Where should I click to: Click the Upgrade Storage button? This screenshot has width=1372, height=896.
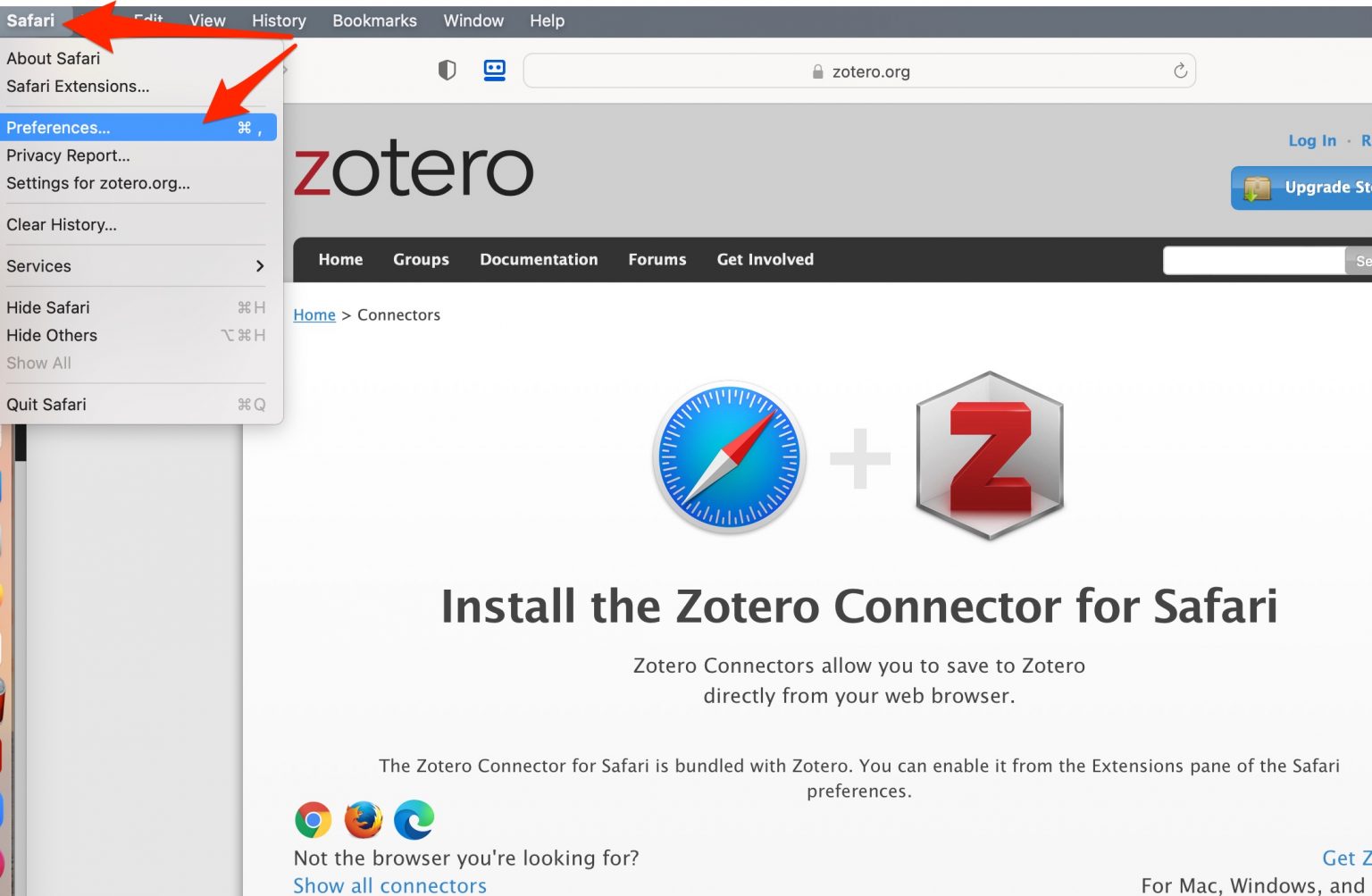click(1301, 188)
